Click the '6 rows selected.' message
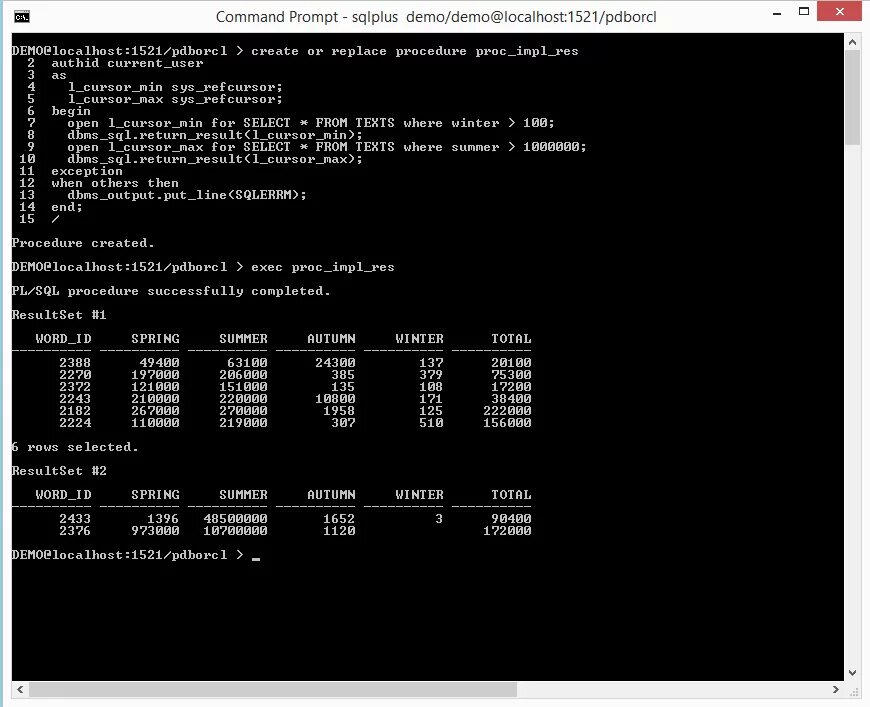 75,447
